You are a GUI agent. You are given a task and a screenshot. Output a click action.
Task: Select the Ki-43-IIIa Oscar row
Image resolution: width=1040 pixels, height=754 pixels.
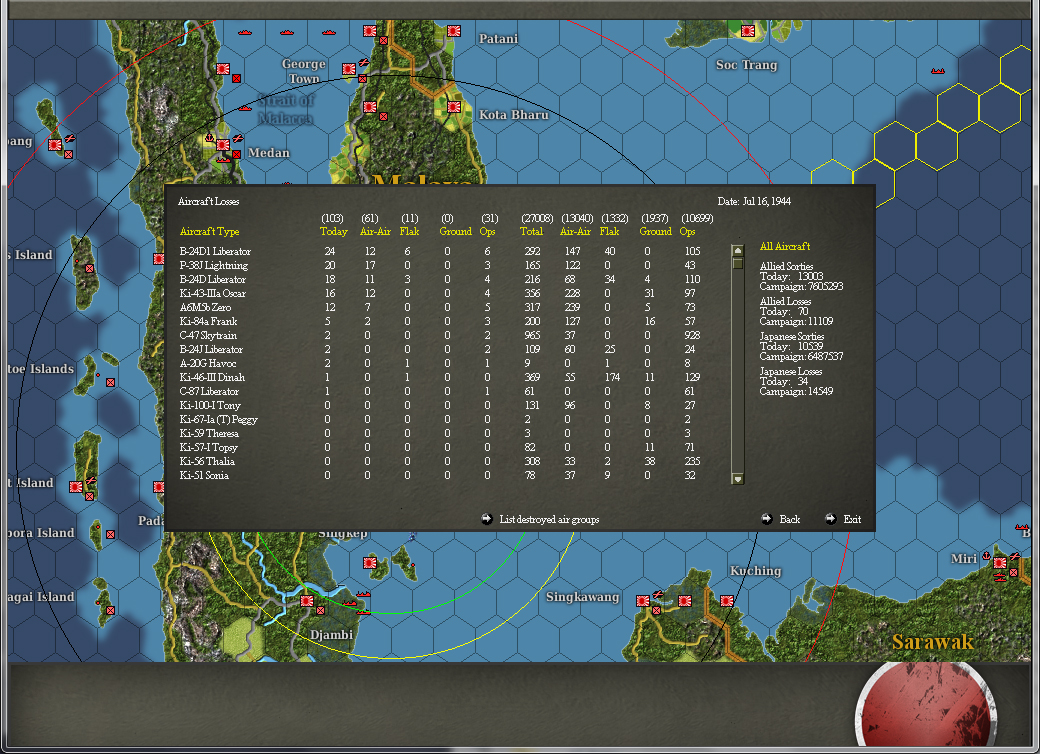441,293
